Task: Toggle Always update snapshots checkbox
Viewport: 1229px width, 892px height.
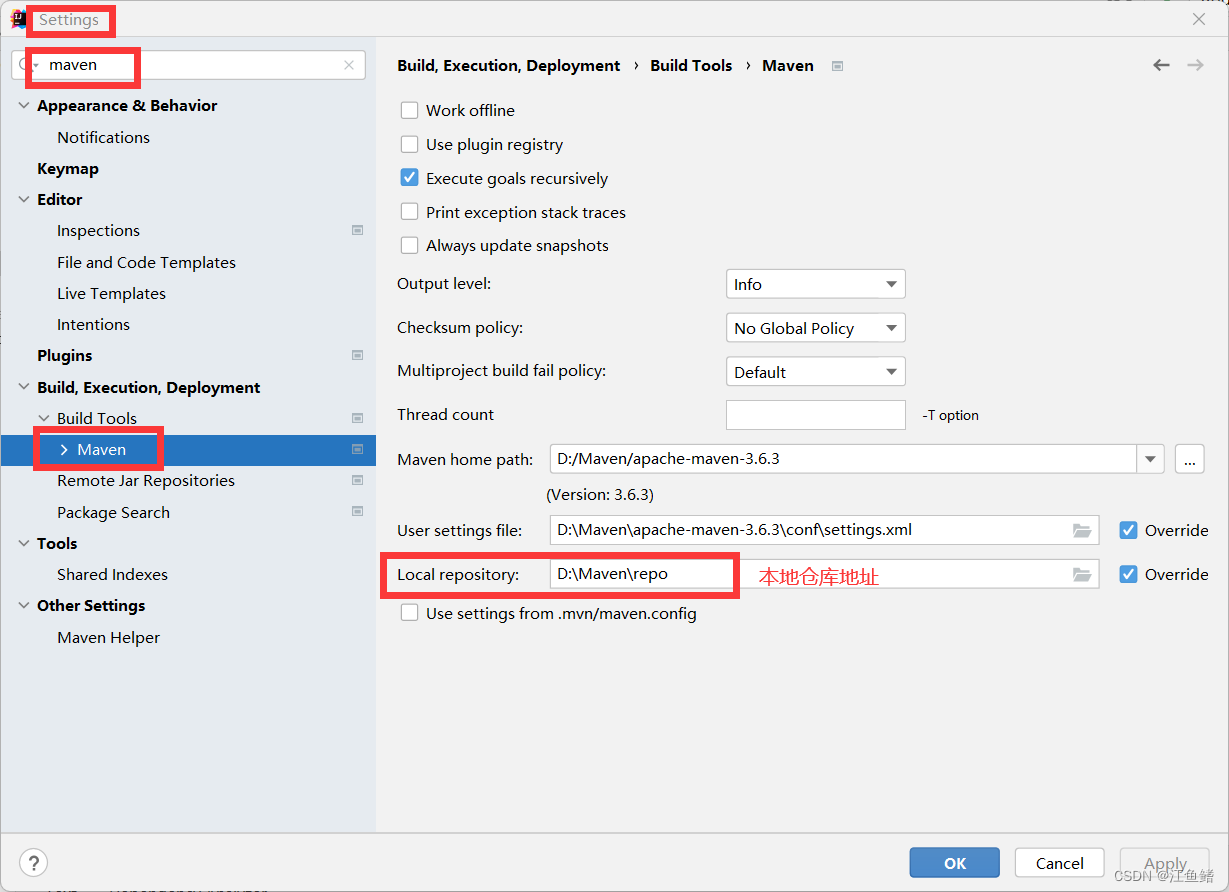Action: tap(409, 245)
